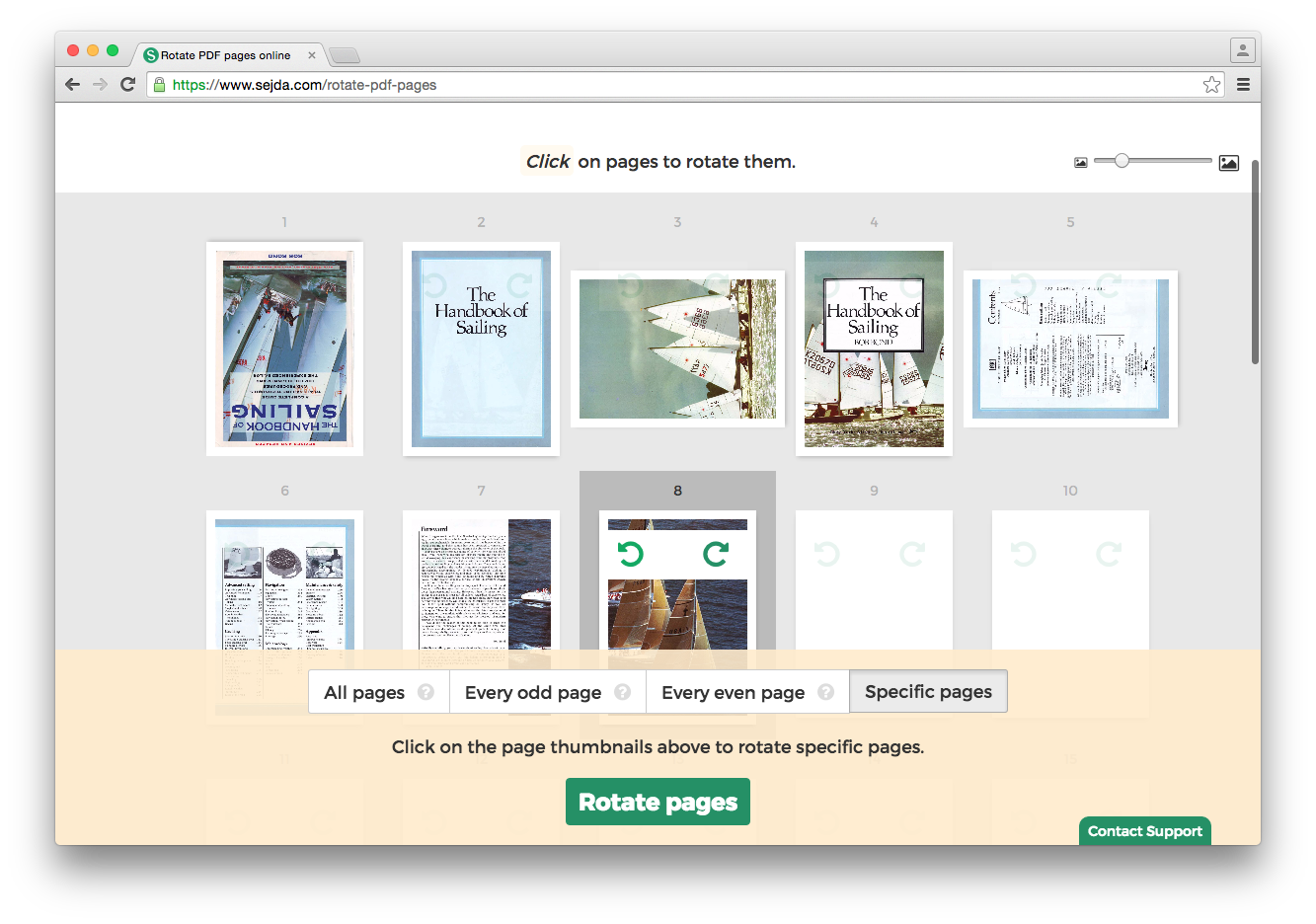Adjust the thumbnail zoom slider handle
Image resolution: width=1316 pixels, height=924 pixels.
1122,160
